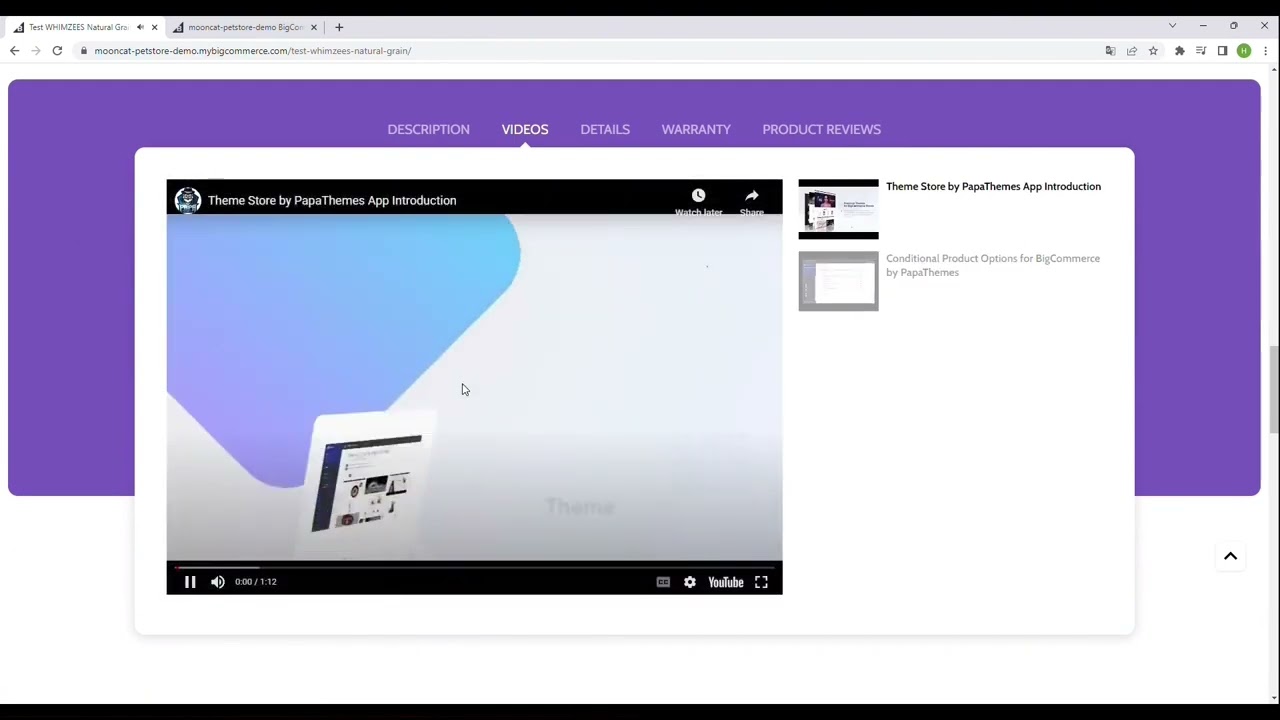Click the share page icon in address bar

[1132, 51]
